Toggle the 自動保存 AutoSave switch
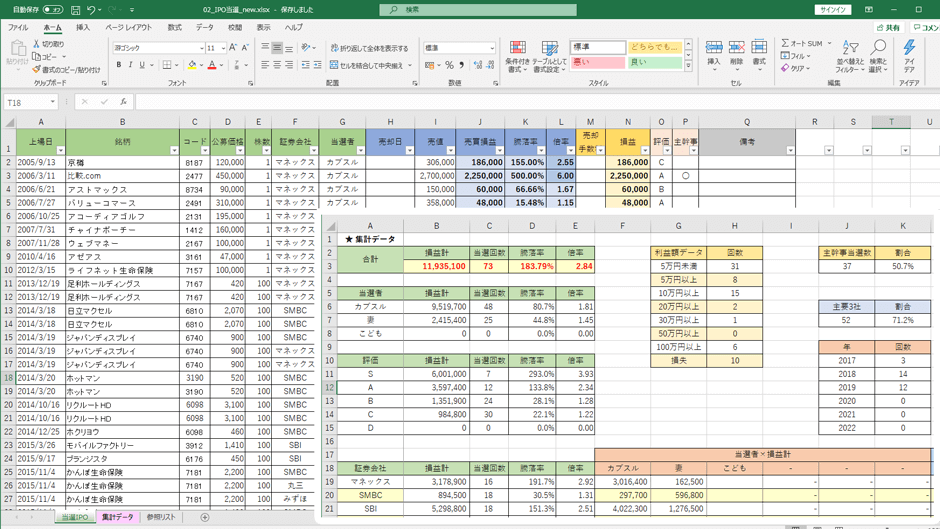The width and height of the screenshot is (940, 529). point(52,9)
